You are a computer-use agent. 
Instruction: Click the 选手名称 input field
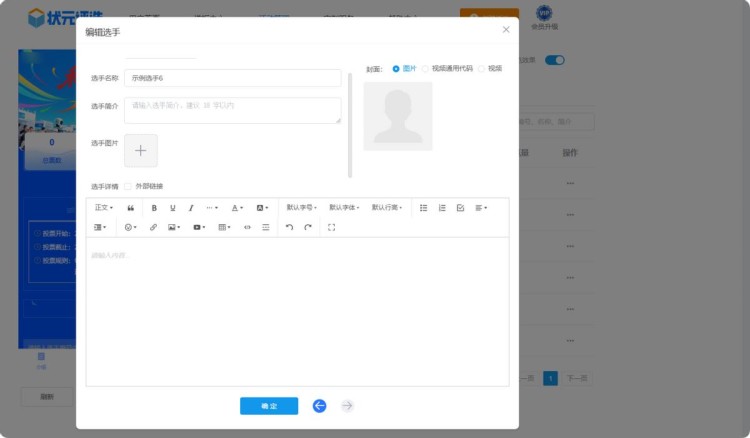[x=232, y=78]
